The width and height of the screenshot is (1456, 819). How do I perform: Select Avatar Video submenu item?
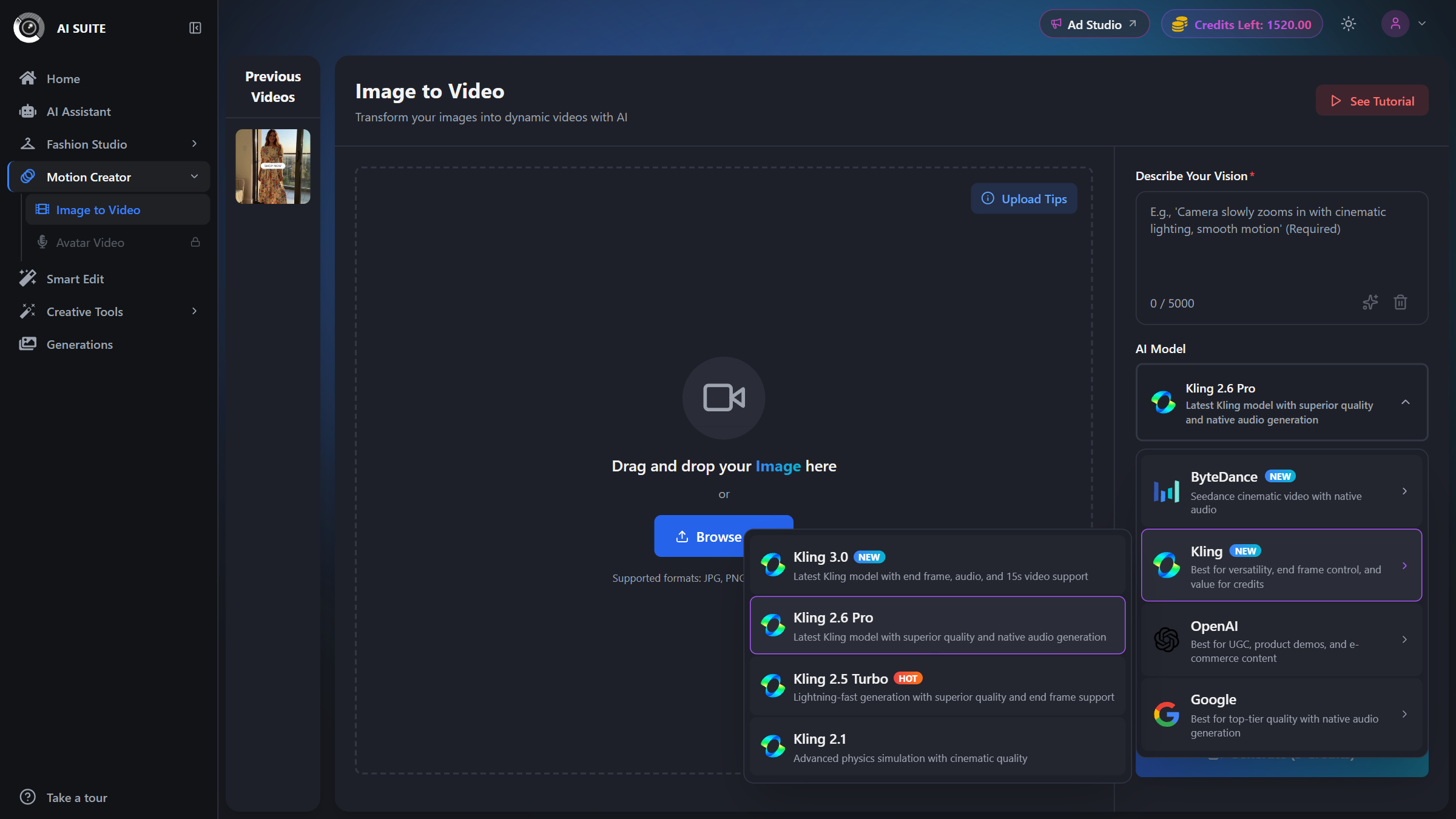pos(118,242)
